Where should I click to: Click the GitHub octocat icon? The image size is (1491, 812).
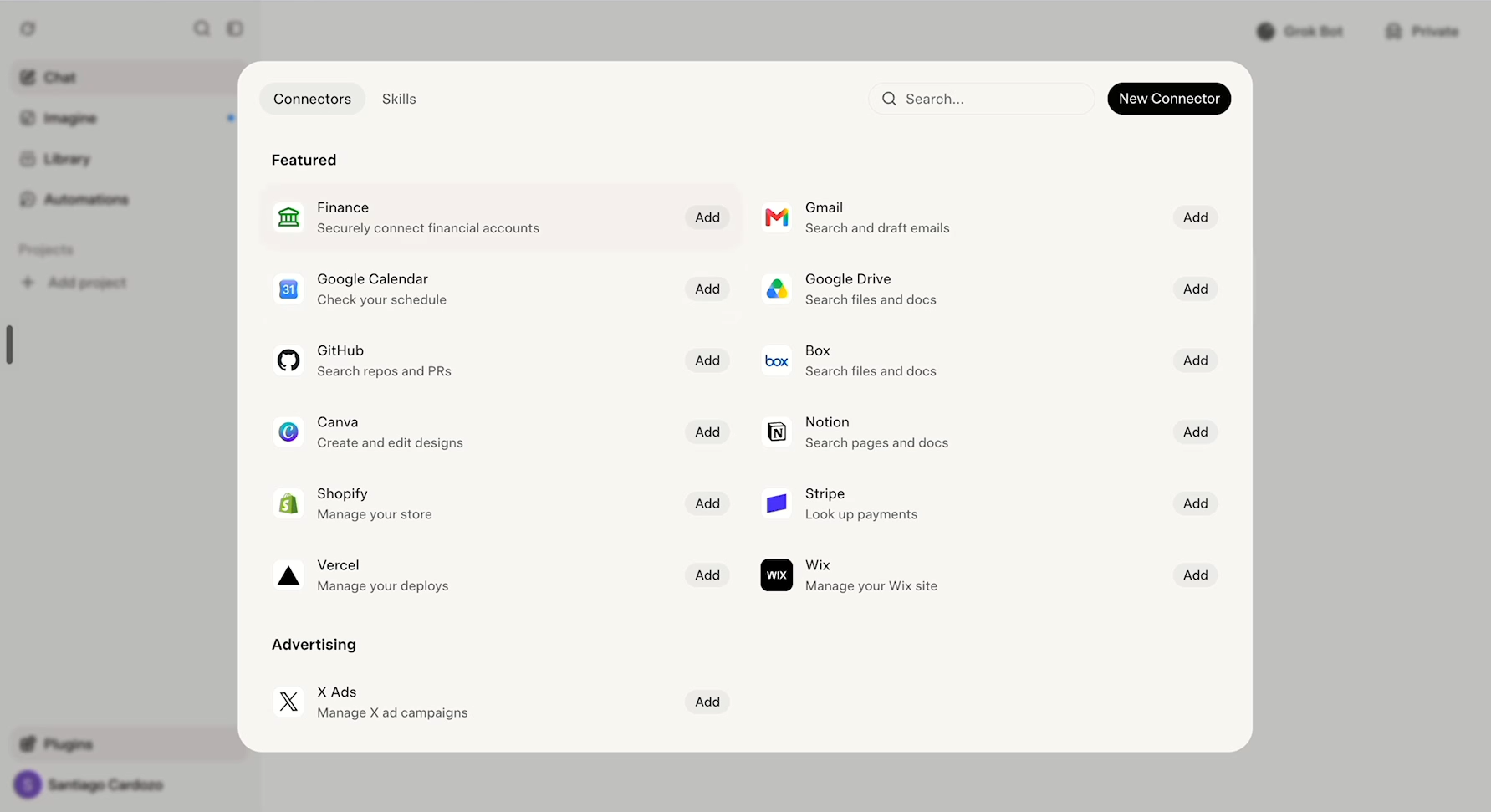(x=288, y=360)
